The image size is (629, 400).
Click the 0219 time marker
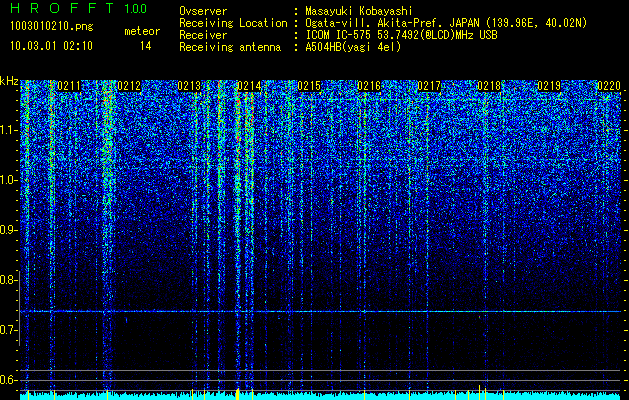click(549, 86)
